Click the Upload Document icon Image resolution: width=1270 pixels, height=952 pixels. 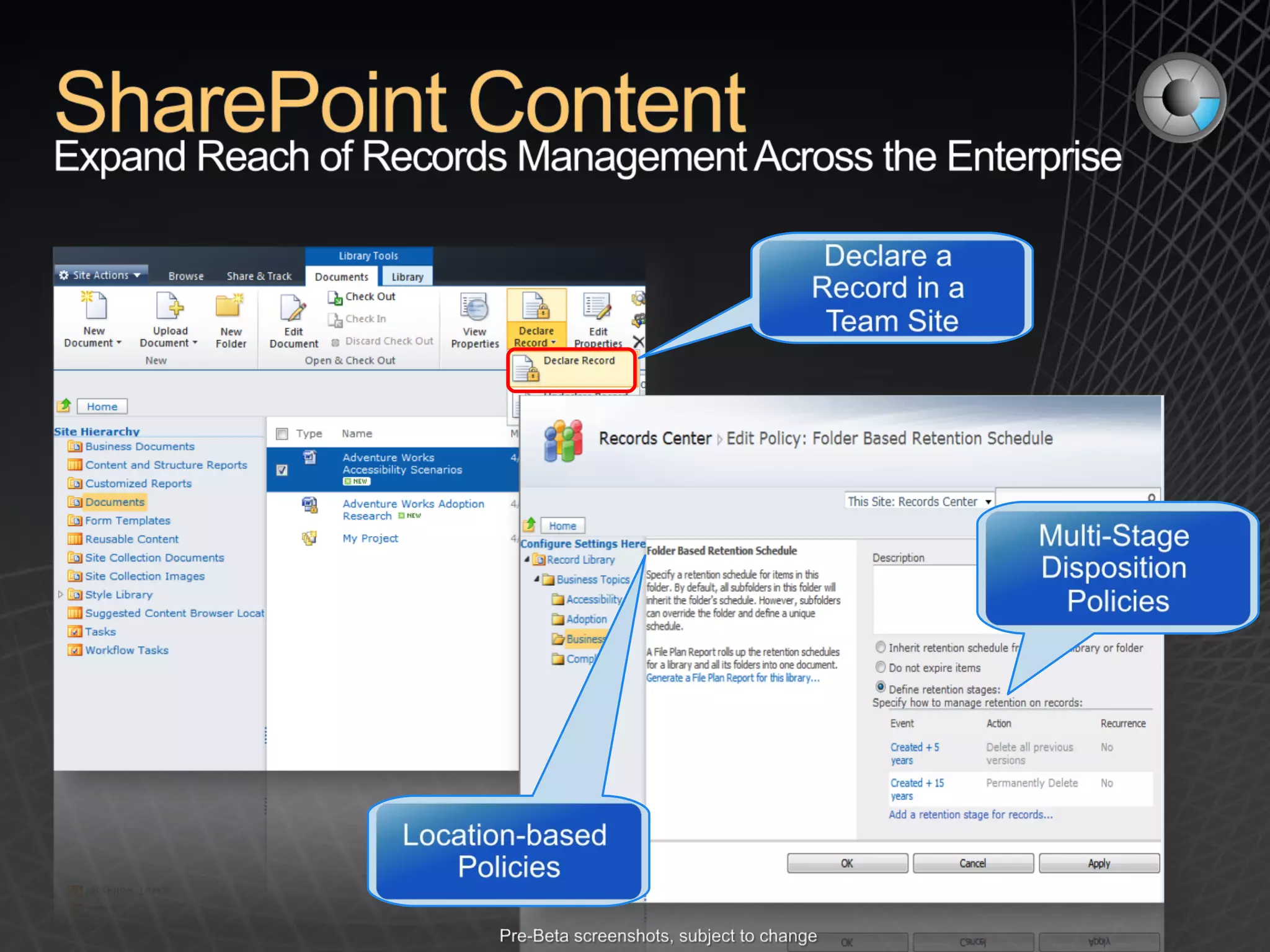point(169,307)
